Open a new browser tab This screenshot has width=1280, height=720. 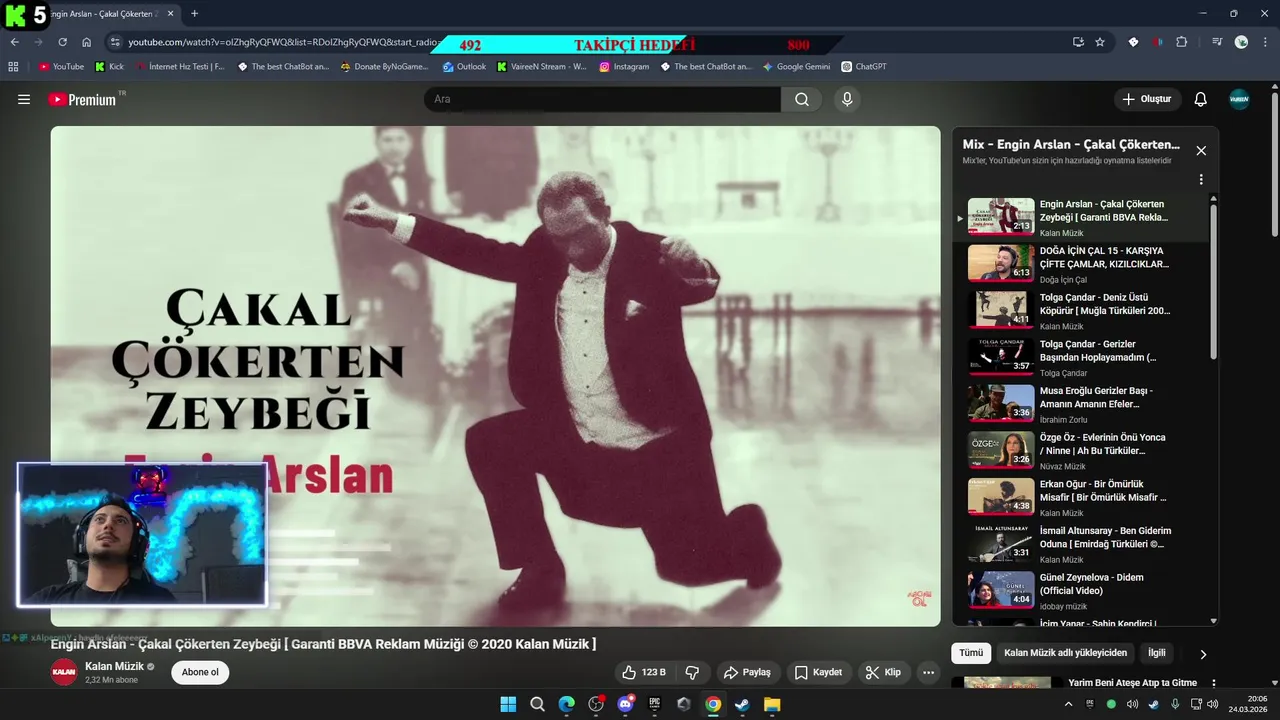(x=194, y=13)
